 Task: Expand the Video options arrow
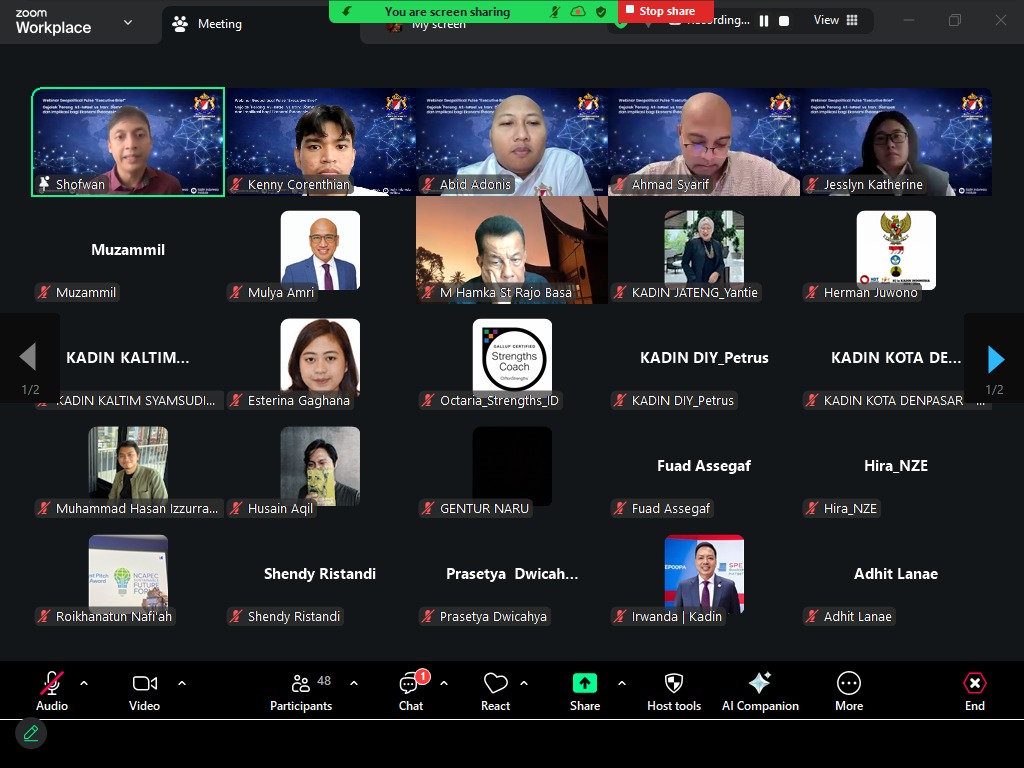pos(182,683)
